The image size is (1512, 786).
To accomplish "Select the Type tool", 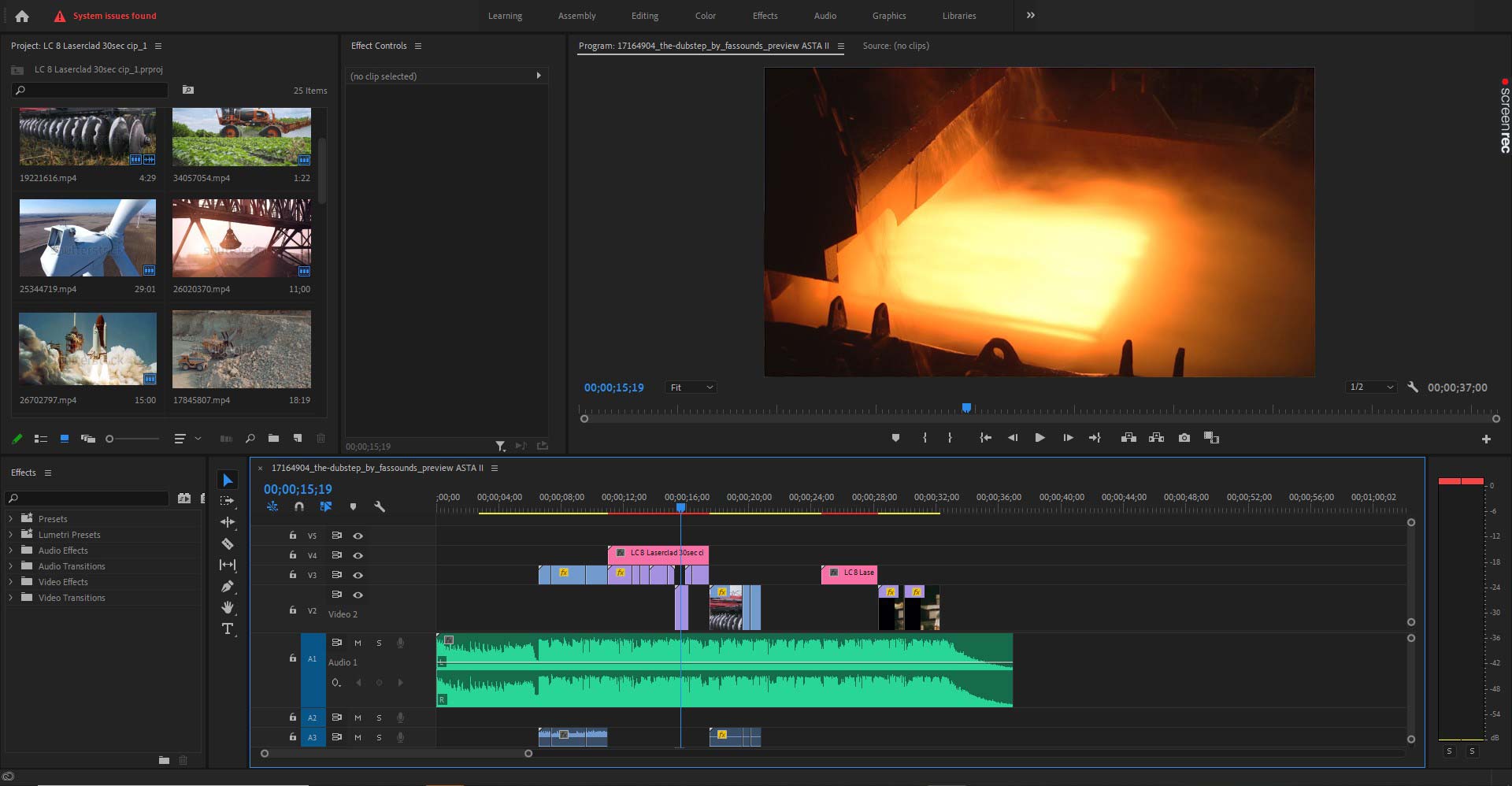I will tap(228, 628).
